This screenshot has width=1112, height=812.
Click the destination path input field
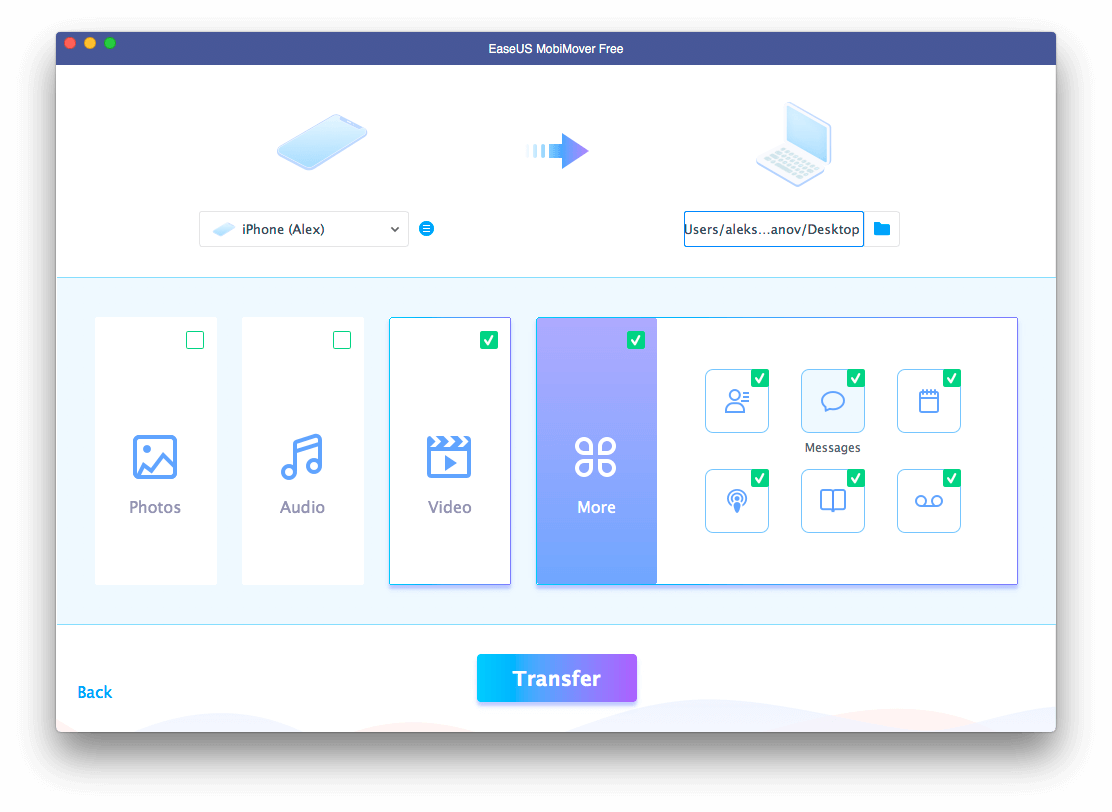[774, 229]
